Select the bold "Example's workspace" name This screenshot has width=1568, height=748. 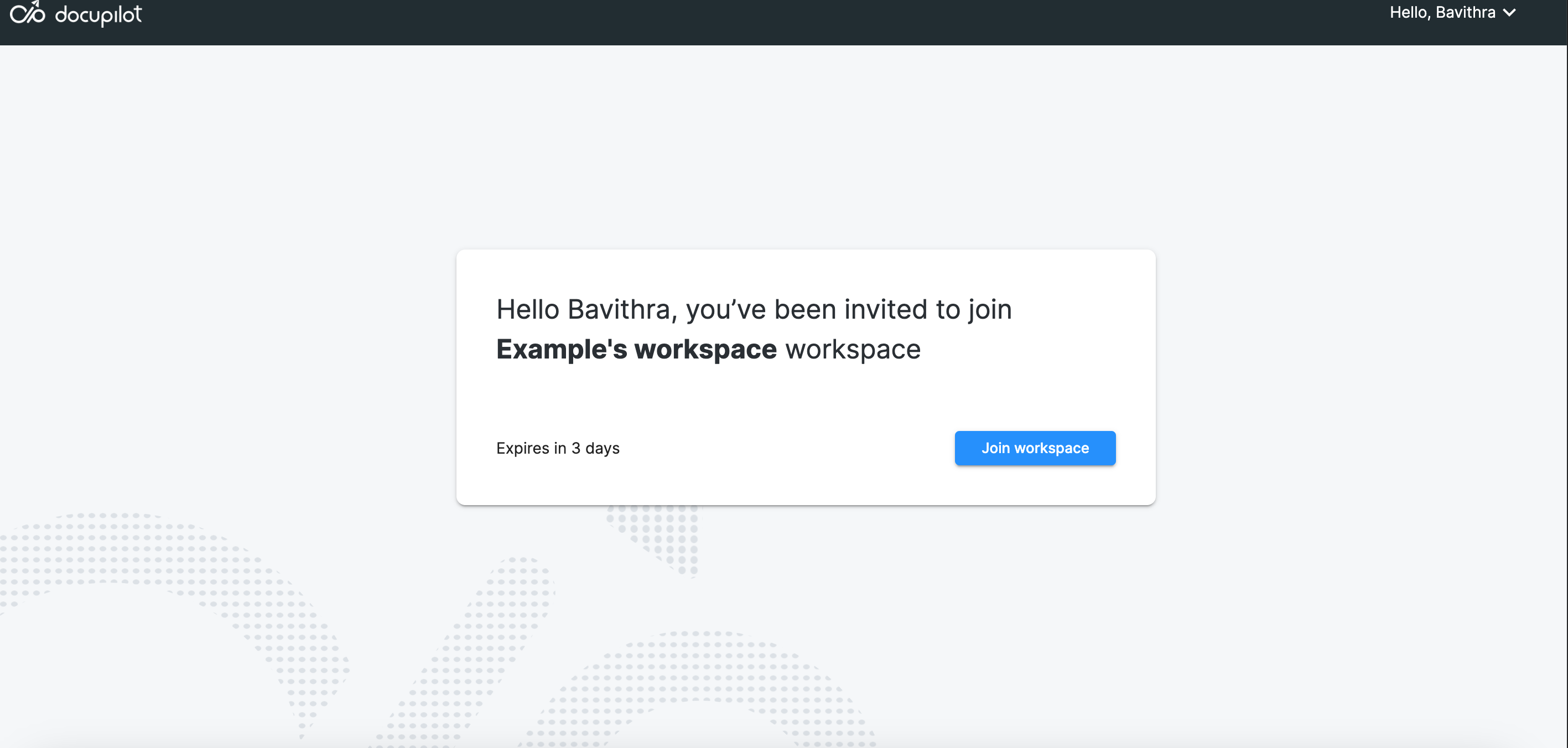click(x=636, y=349)
